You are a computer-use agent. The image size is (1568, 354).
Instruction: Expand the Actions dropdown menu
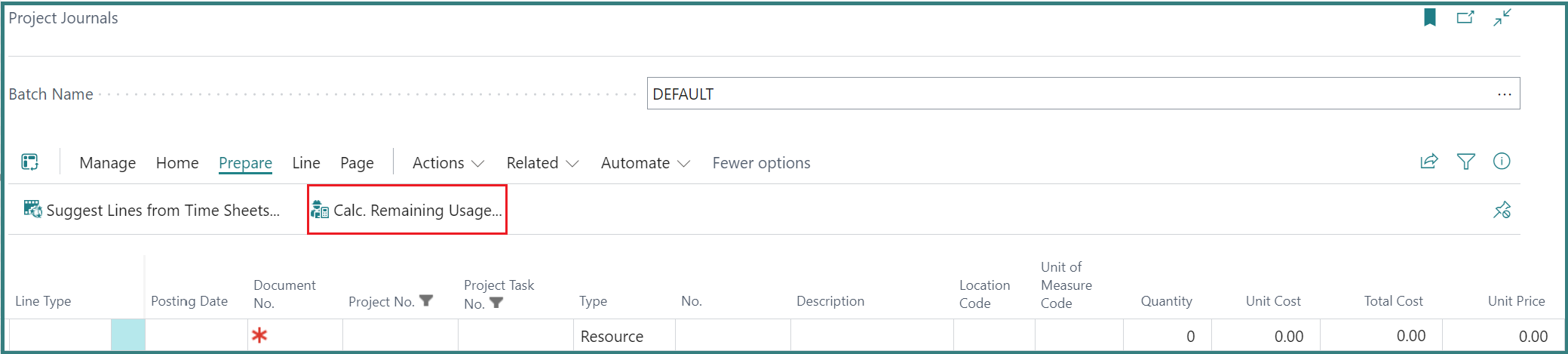click(x=448, y=163)
